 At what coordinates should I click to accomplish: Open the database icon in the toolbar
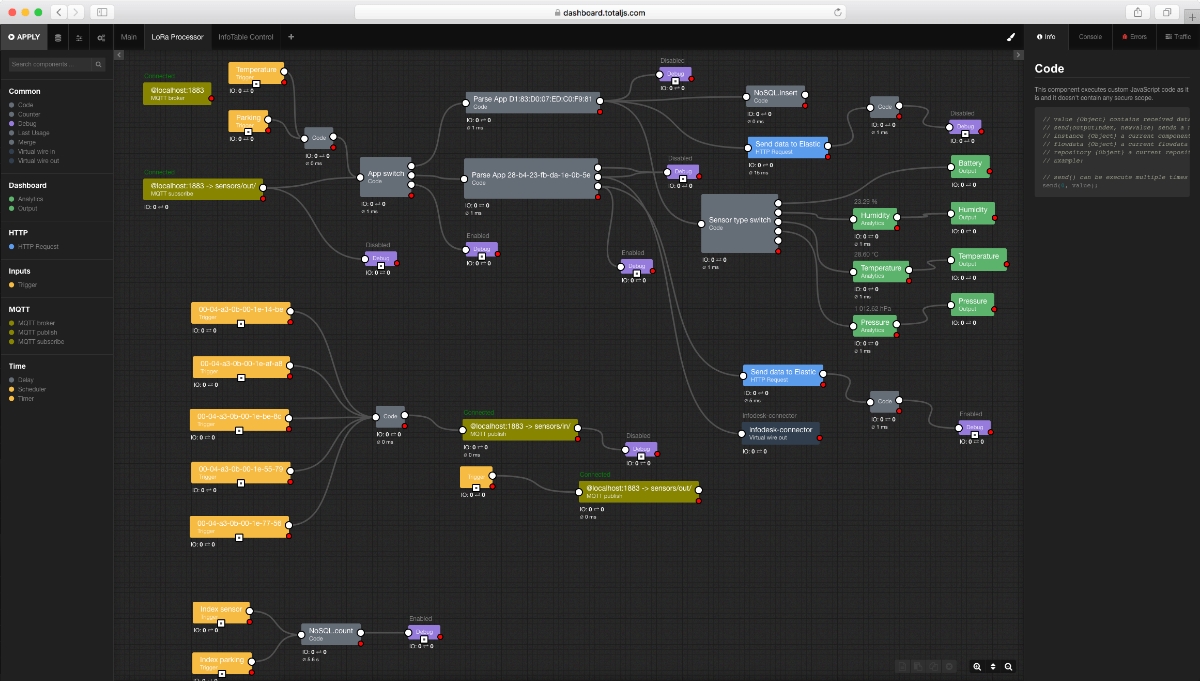[x=57, y=37]
